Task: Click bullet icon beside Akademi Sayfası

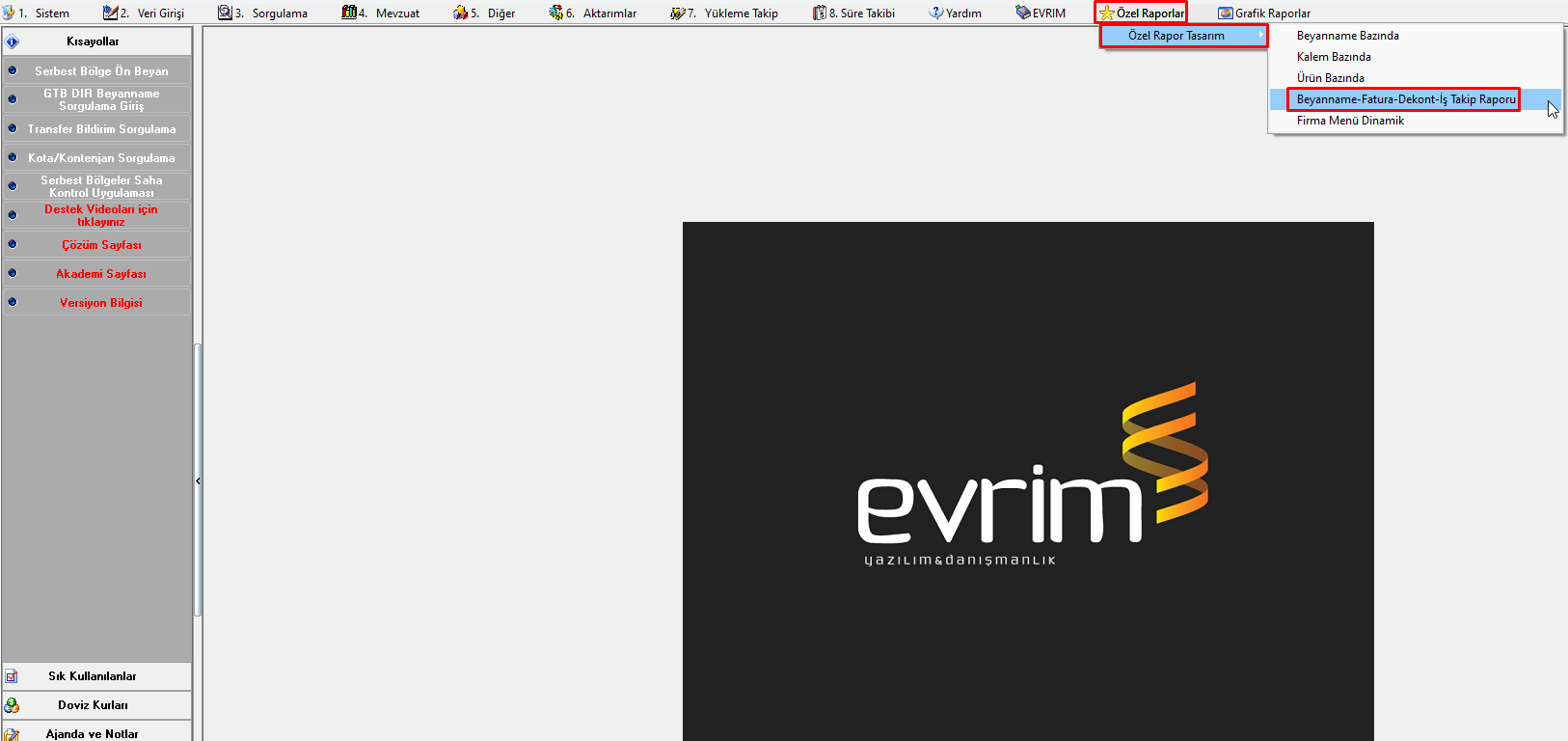Action: coord(13,273)
